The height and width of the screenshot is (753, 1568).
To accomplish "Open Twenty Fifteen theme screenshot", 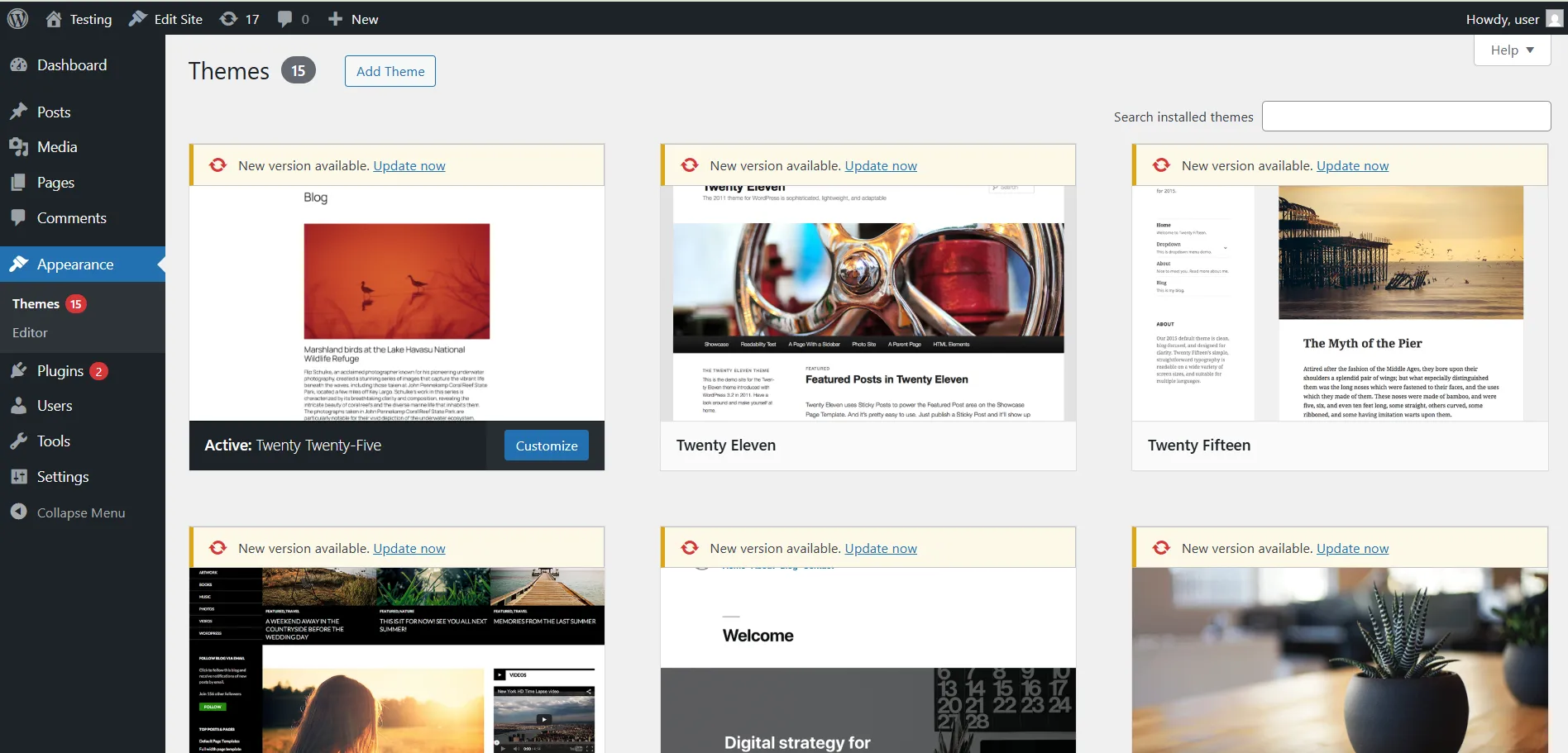I will click(1340, 303).
